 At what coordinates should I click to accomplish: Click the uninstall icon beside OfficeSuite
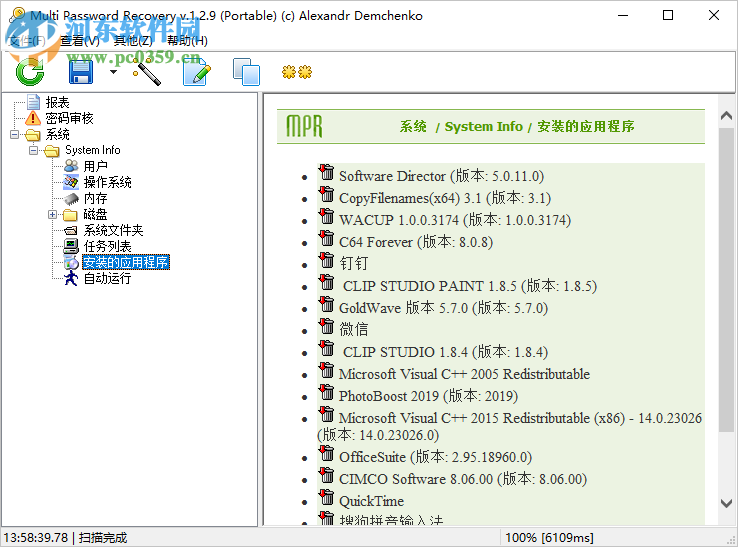pyautogui.click(x=326, y=453)
